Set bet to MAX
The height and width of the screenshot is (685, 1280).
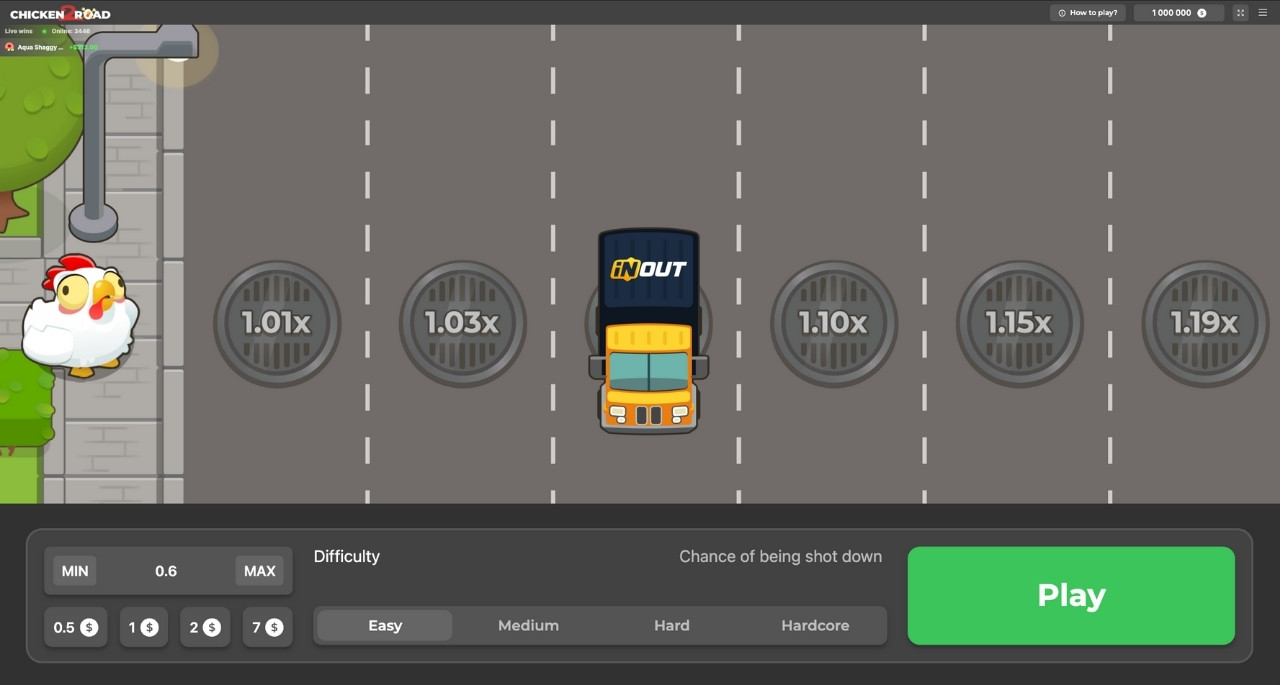click(259, 571)
